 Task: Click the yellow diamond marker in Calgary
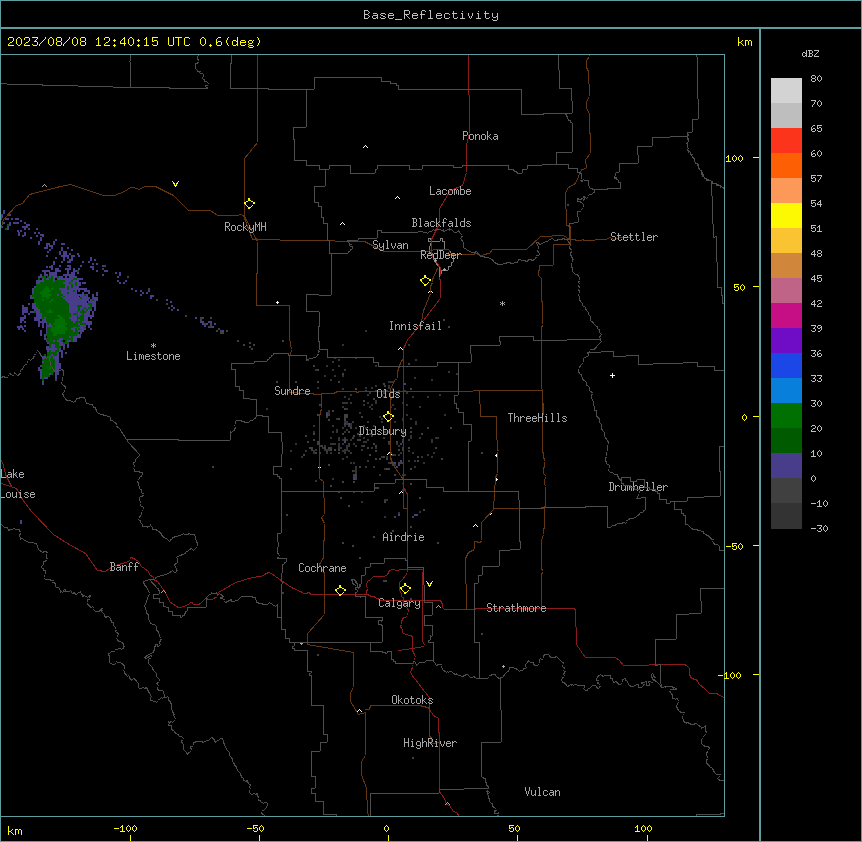click(x=405, y=589)
